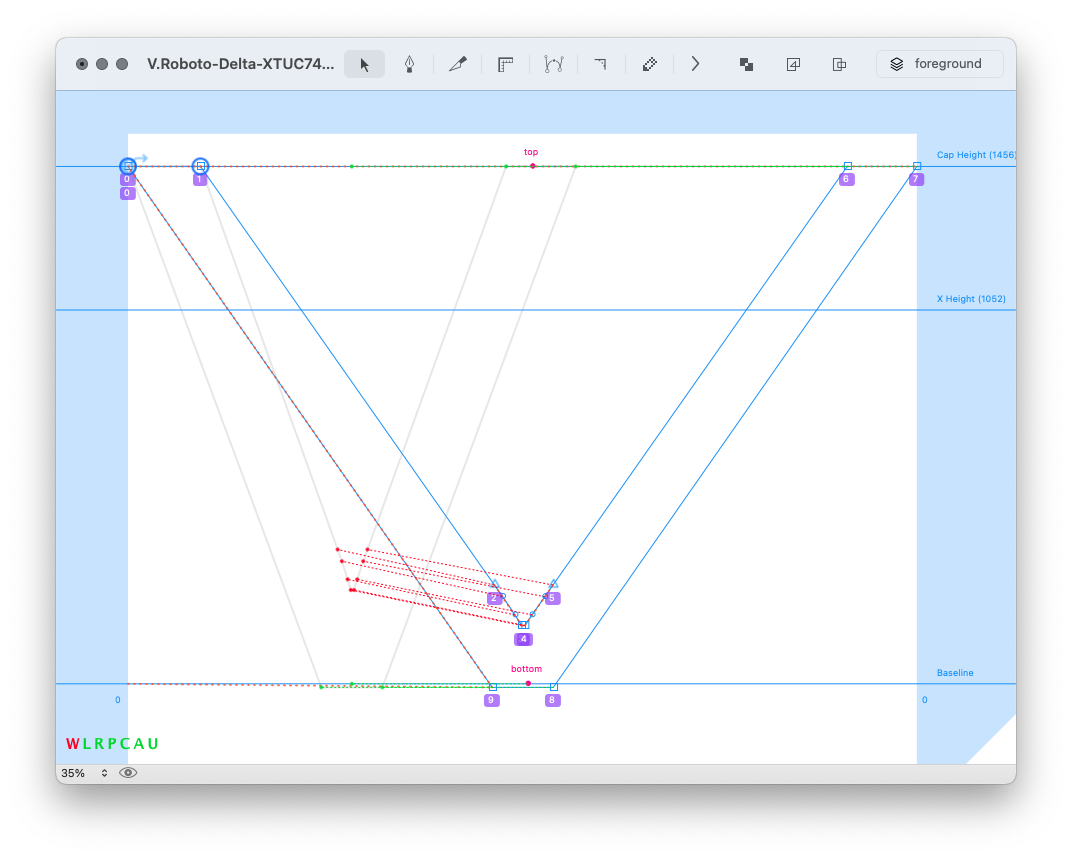Image resolution: width=1072 pixels, height=858 pixels.
Task: Select the 'top' anchor point
Action: (x=532, y=165)
